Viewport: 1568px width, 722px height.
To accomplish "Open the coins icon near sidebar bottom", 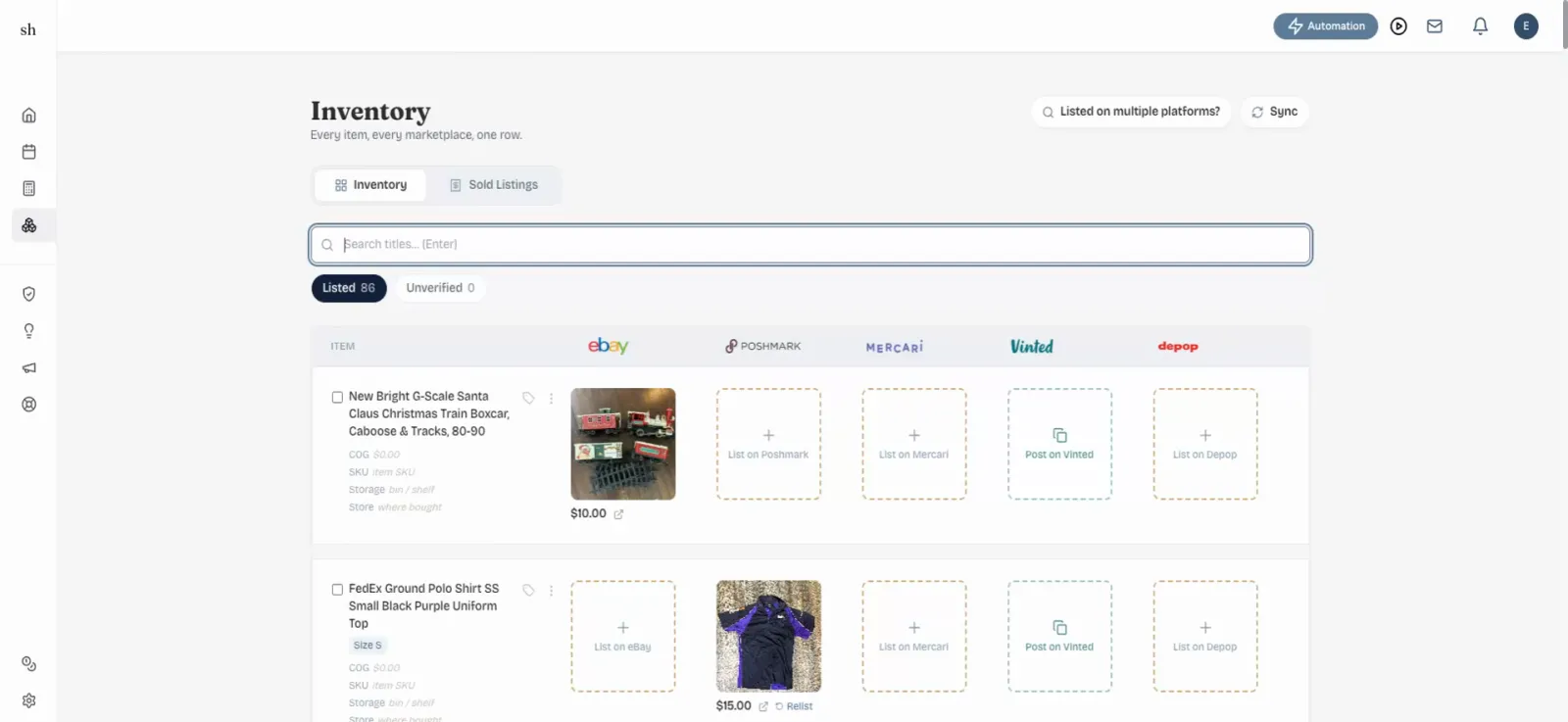I will click(29, 664).
